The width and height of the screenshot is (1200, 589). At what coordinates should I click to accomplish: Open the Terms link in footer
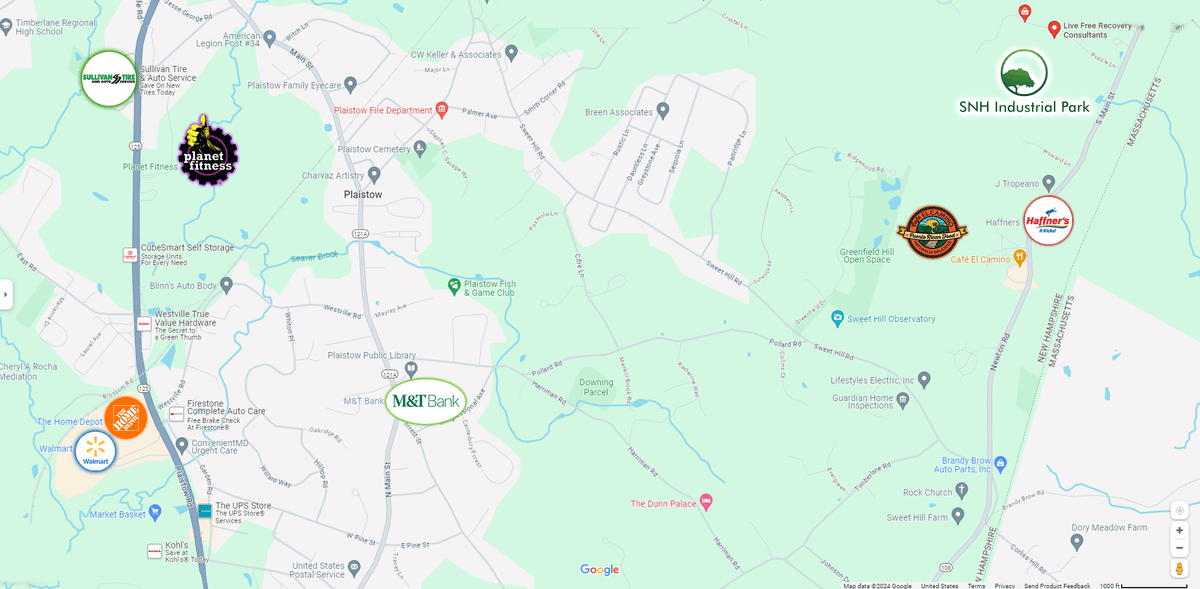(976, 586)
